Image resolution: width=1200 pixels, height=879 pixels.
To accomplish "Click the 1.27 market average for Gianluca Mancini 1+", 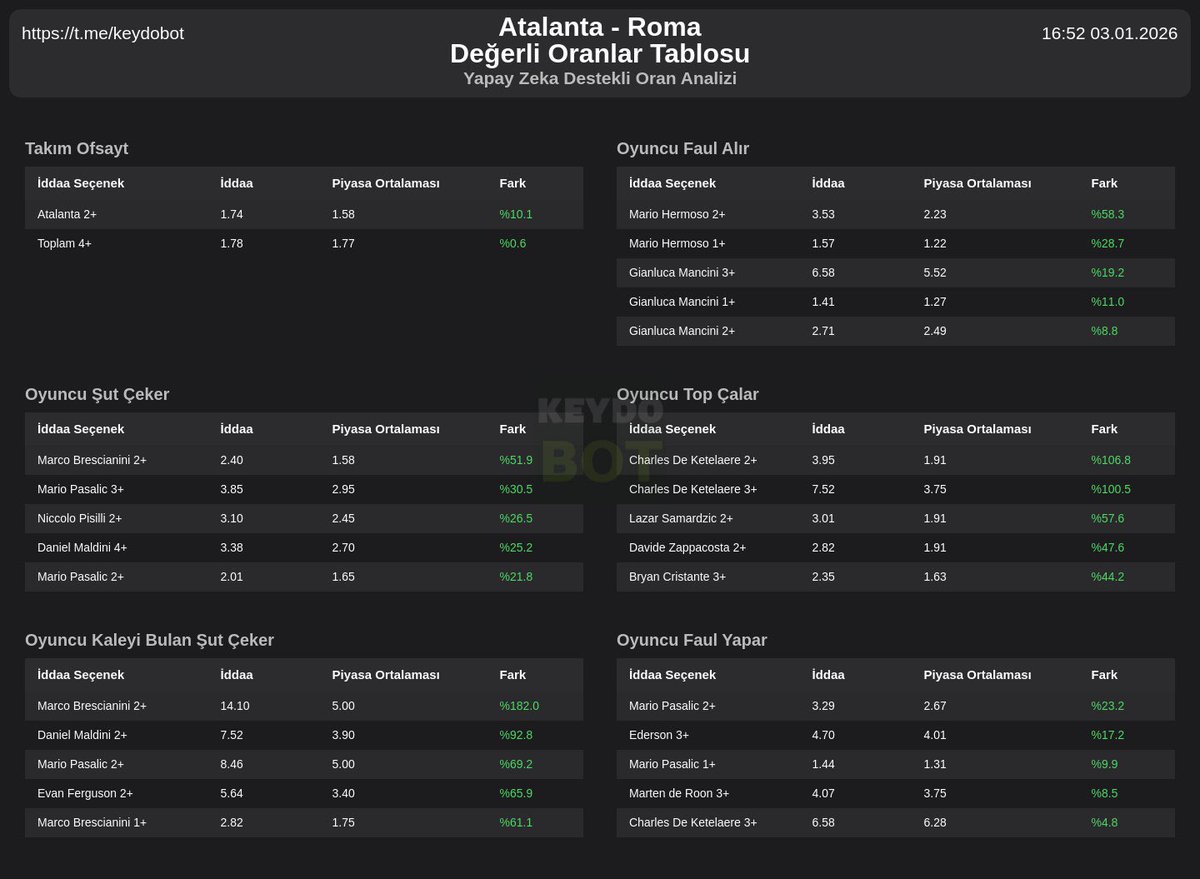I will 935,301.
